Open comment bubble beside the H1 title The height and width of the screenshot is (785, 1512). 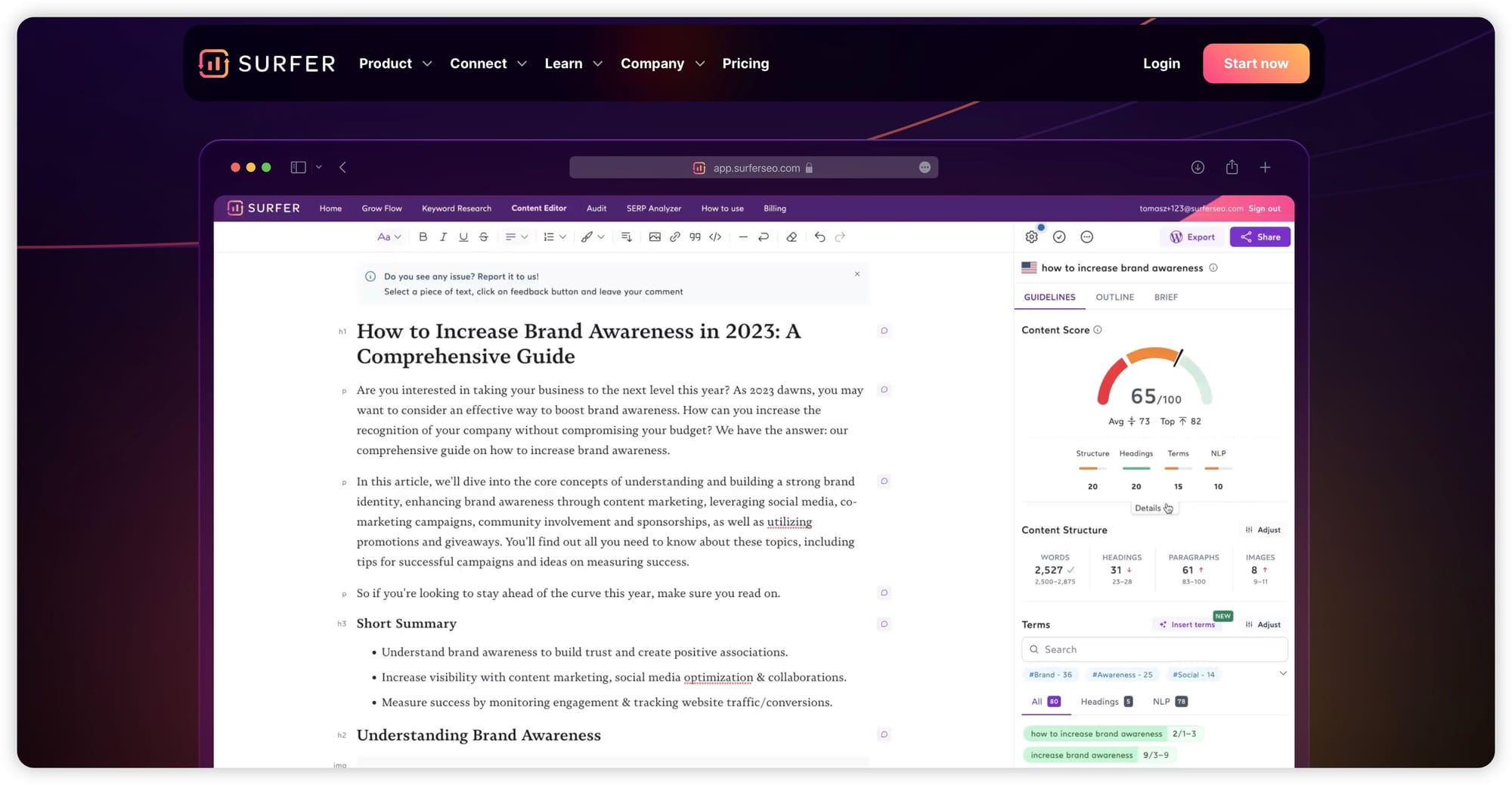(x=884, y=331)
